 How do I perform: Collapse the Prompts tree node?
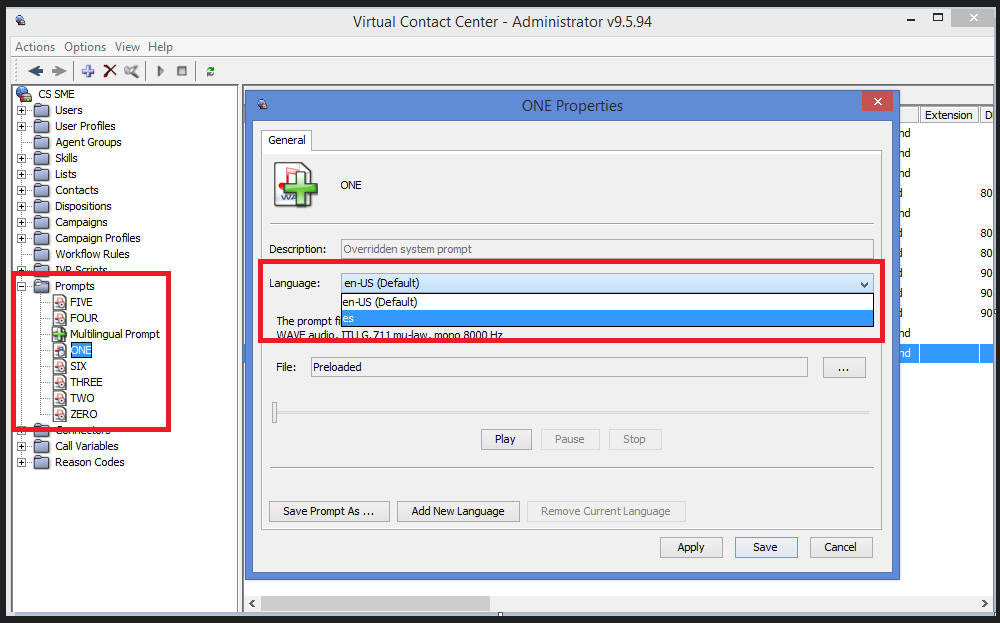click(22, 286)
